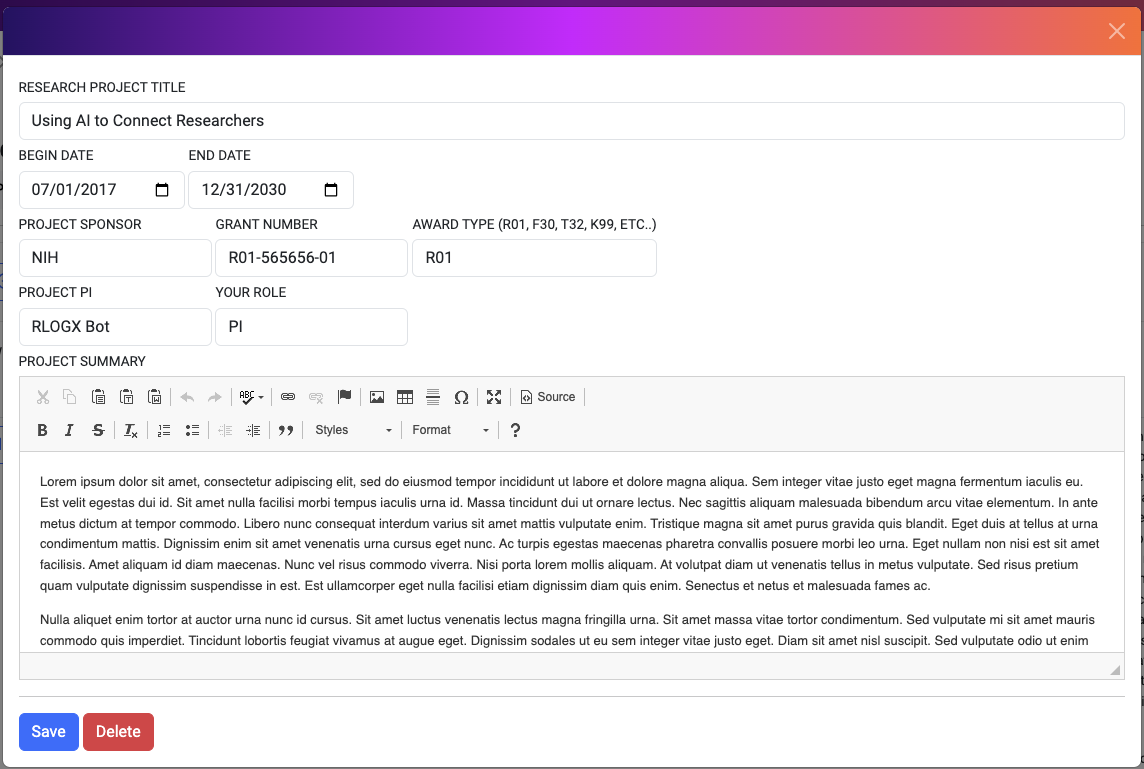Click the Insert Link icon
The image size is (1144, 769).
[x=288, y=397]
